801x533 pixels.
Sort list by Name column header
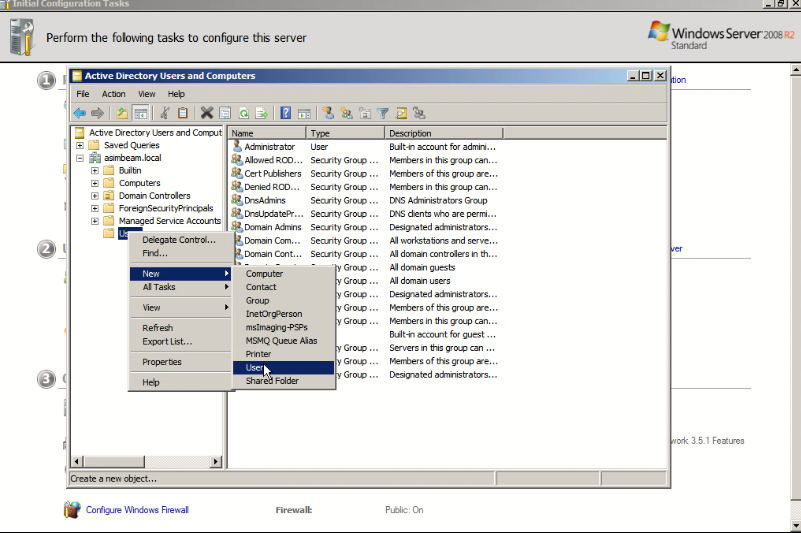pyautogui.click(x=267, y=133)
